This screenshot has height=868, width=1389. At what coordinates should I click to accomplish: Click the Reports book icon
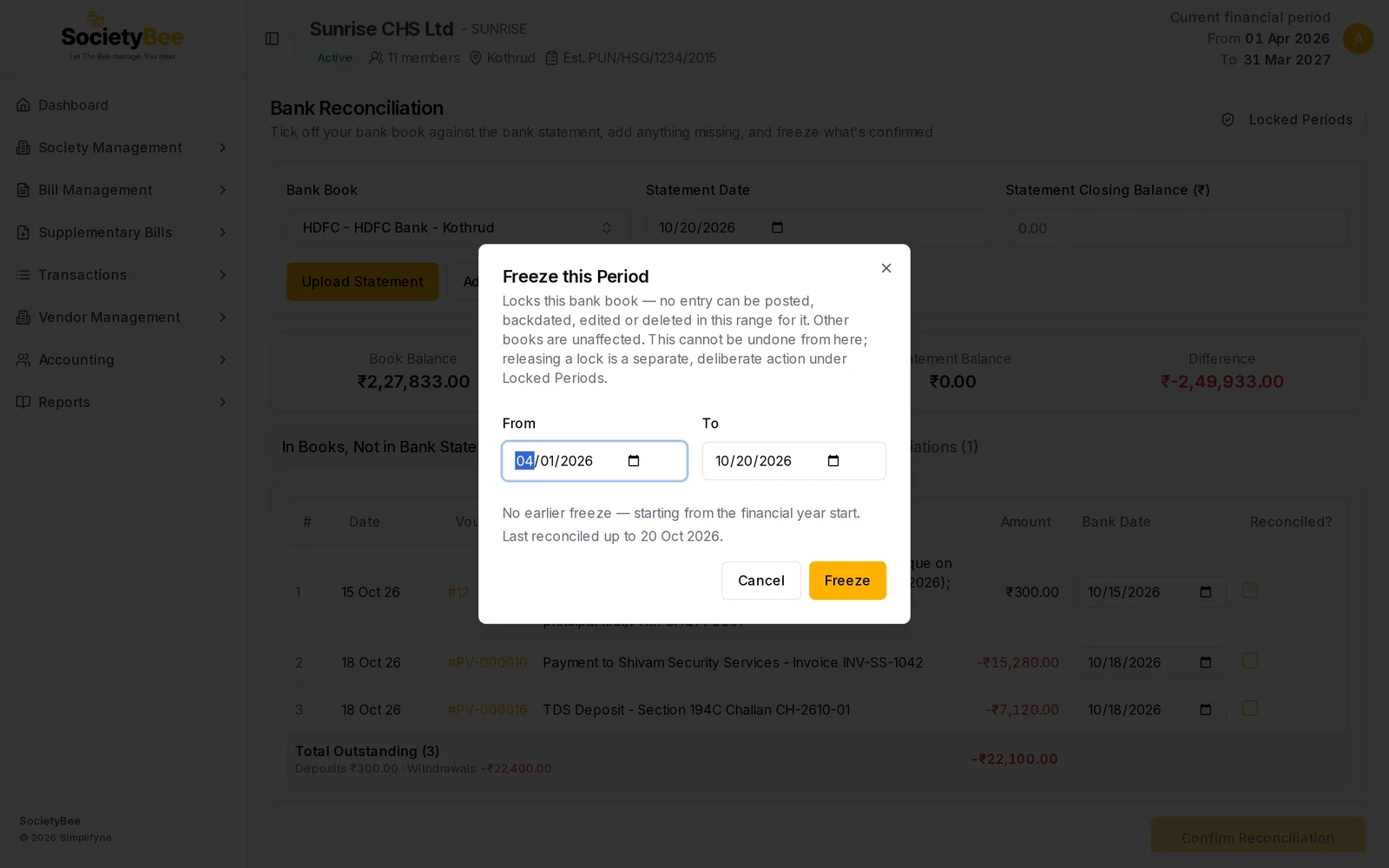point(23,402)
